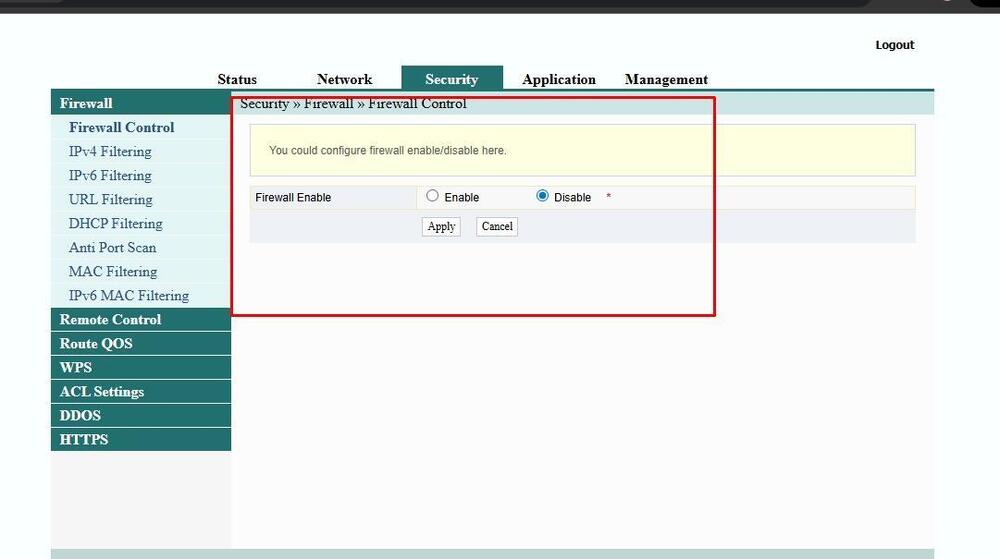Click the 'You could configure firewall' help text
The height and width of the screenshot is (559, 1000).
click(x=388, y=150)
